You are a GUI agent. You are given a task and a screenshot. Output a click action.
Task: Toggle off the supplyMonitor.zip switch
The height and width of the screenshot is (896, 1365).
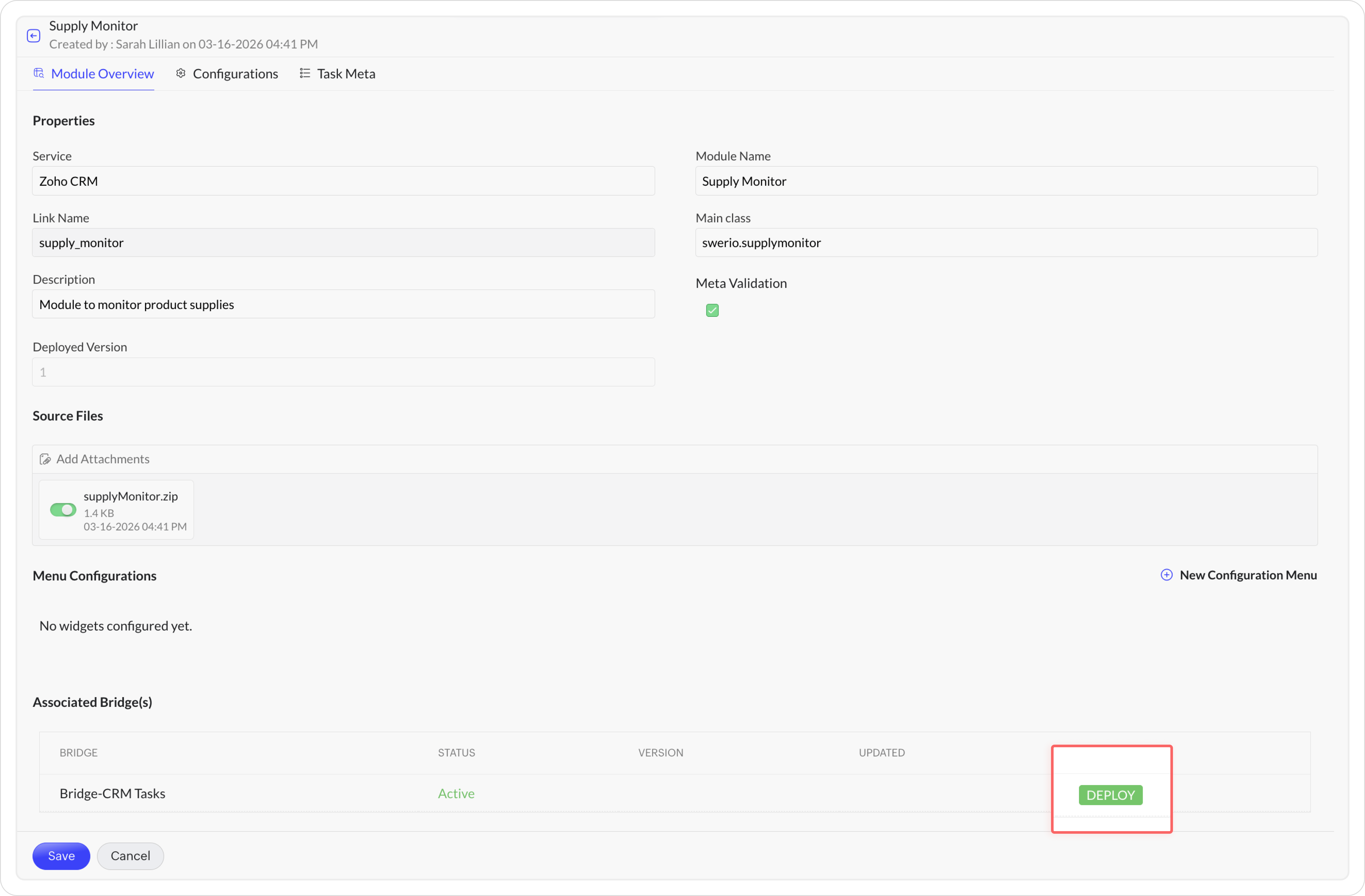[63, 510]
